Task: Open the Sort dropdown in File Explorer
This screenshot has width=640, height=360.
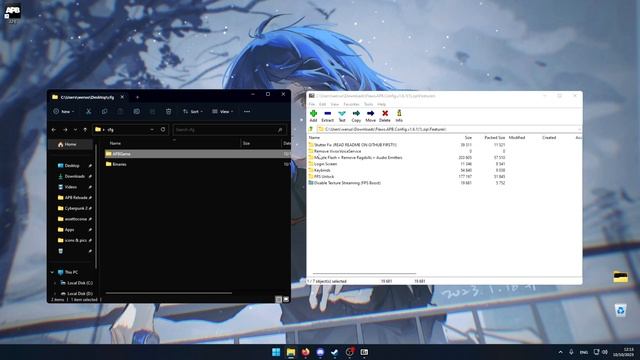Action: tap(193, 111)
